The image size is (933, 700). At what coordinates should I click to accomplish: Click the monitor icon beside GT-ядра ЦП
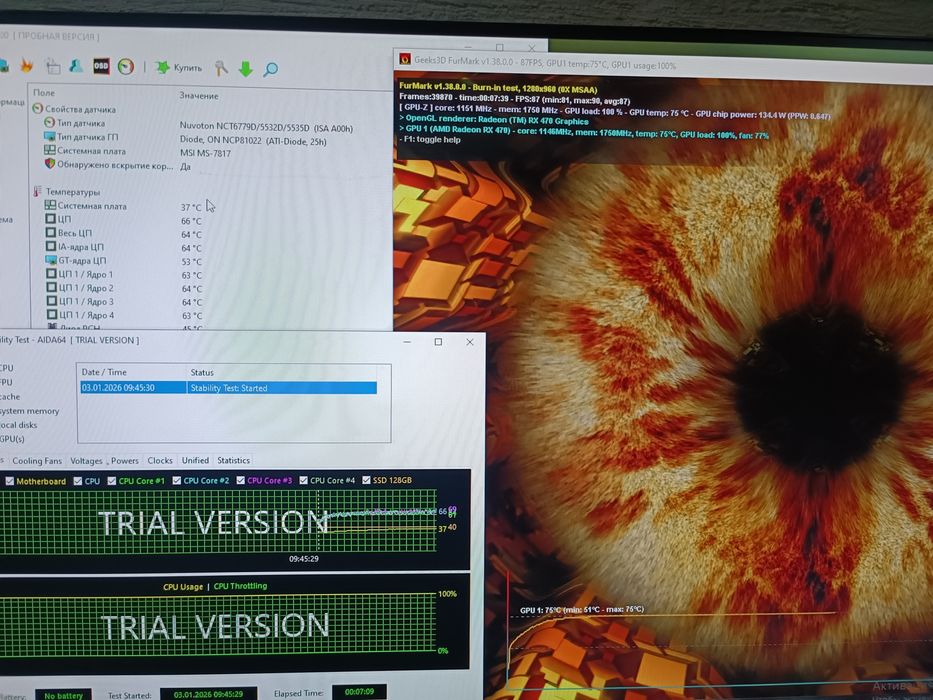(x=51, y=260)
